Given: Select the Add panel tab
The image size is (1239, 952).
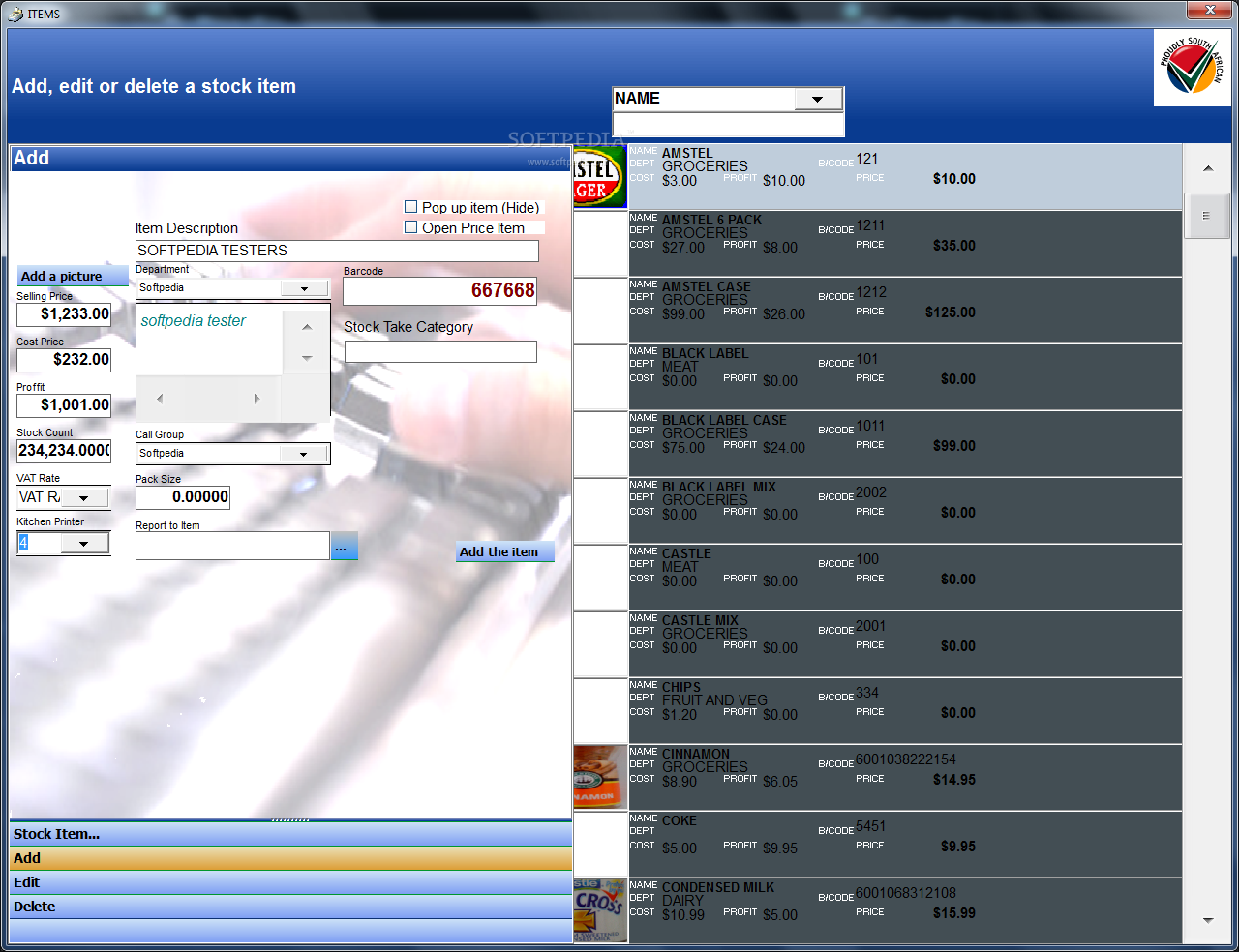Looking at the screenshot, I should click(290, 858).
